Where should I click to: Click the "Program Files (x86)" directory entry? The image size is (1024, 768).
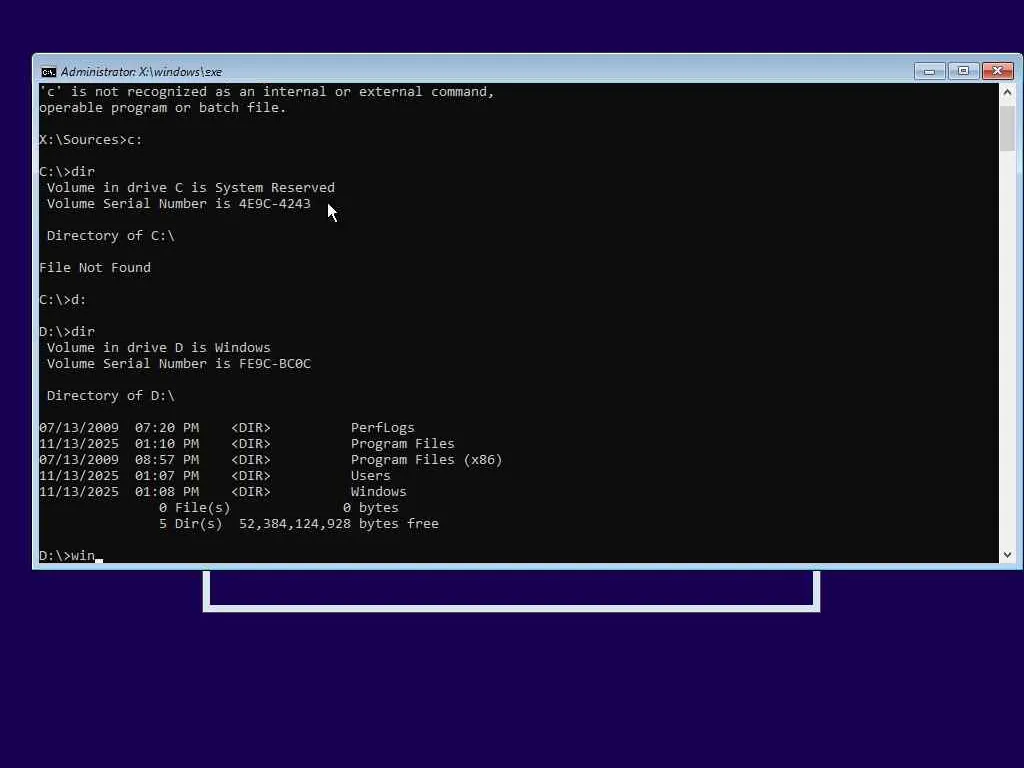[271, 460]
